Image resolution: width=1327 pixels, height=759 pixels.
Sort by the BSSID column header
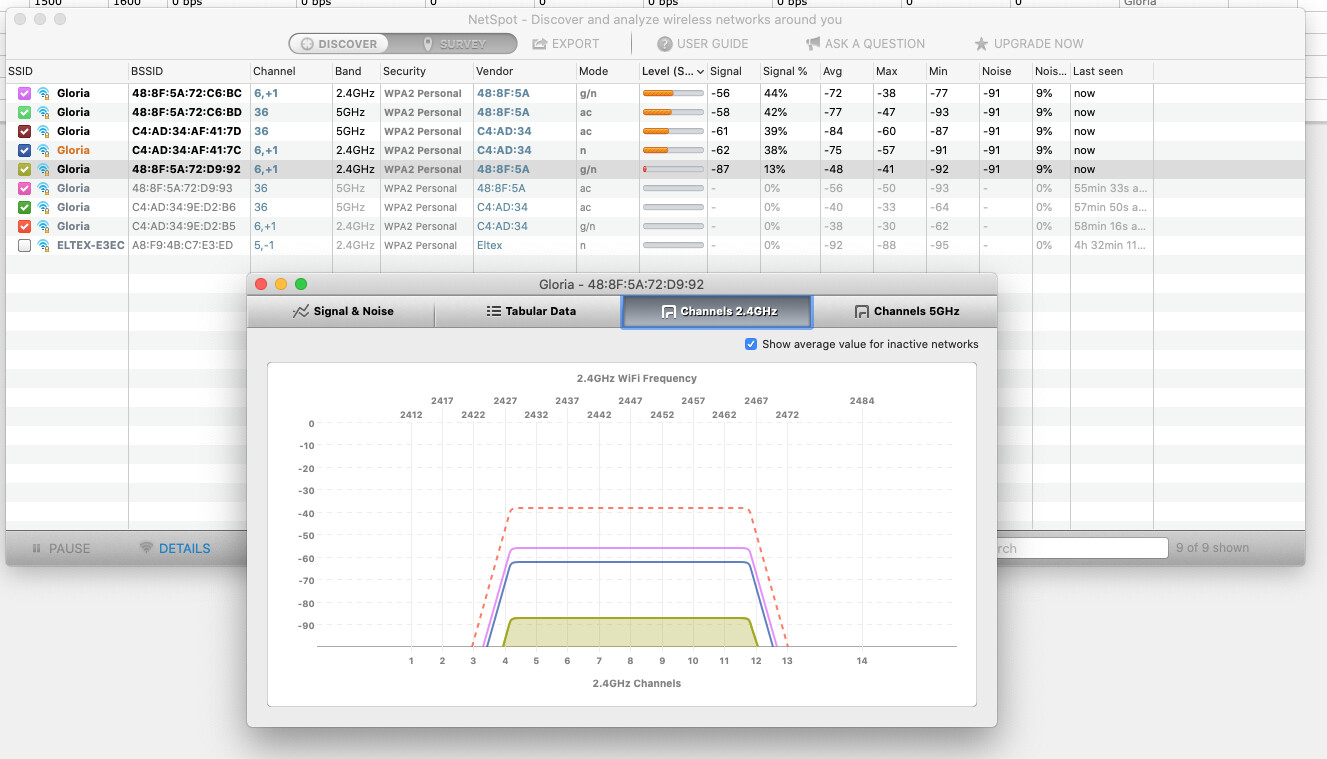coord(189,71)
